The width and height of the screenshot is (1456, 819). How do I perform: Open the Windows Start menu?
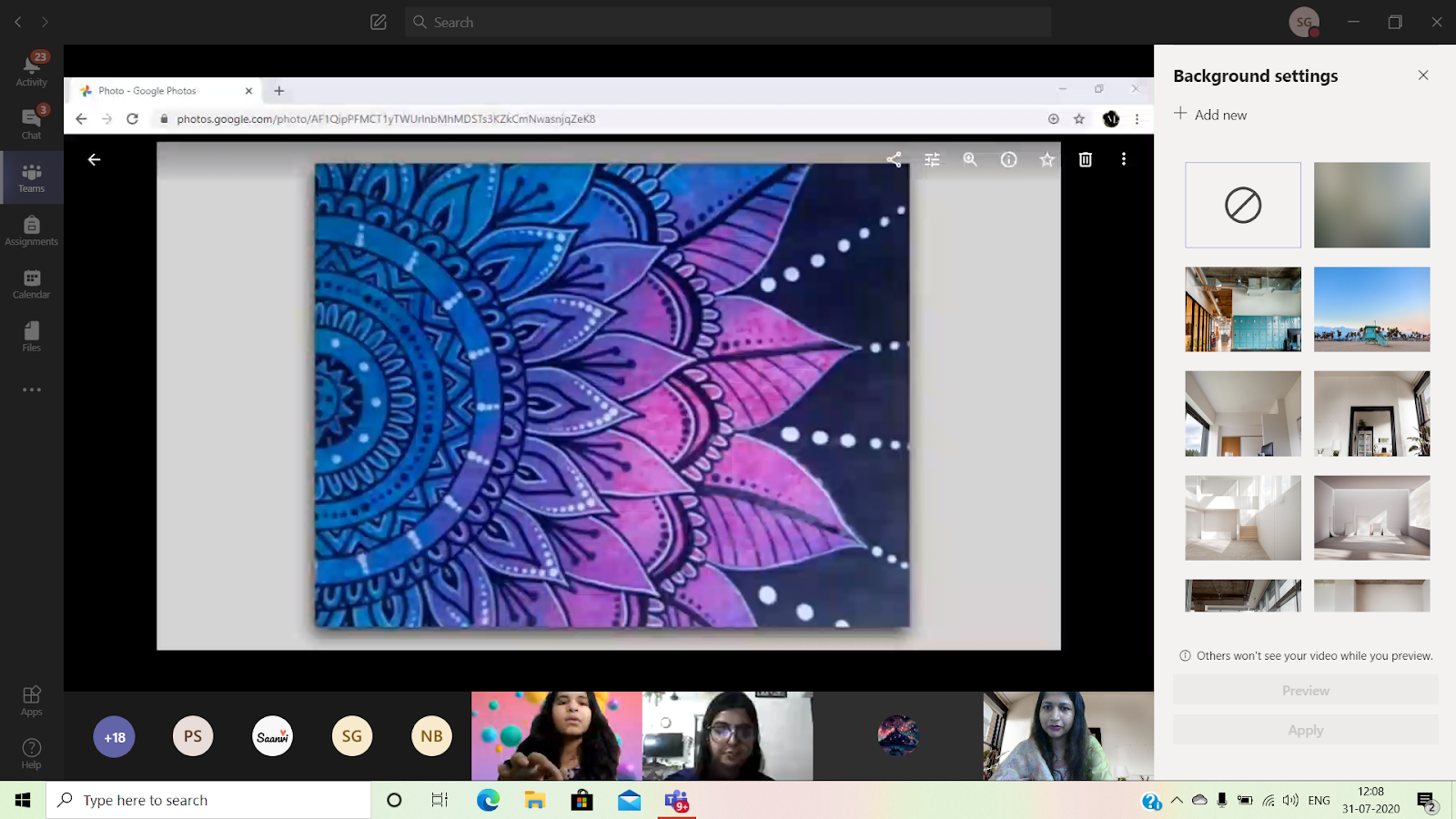(23, 800)
